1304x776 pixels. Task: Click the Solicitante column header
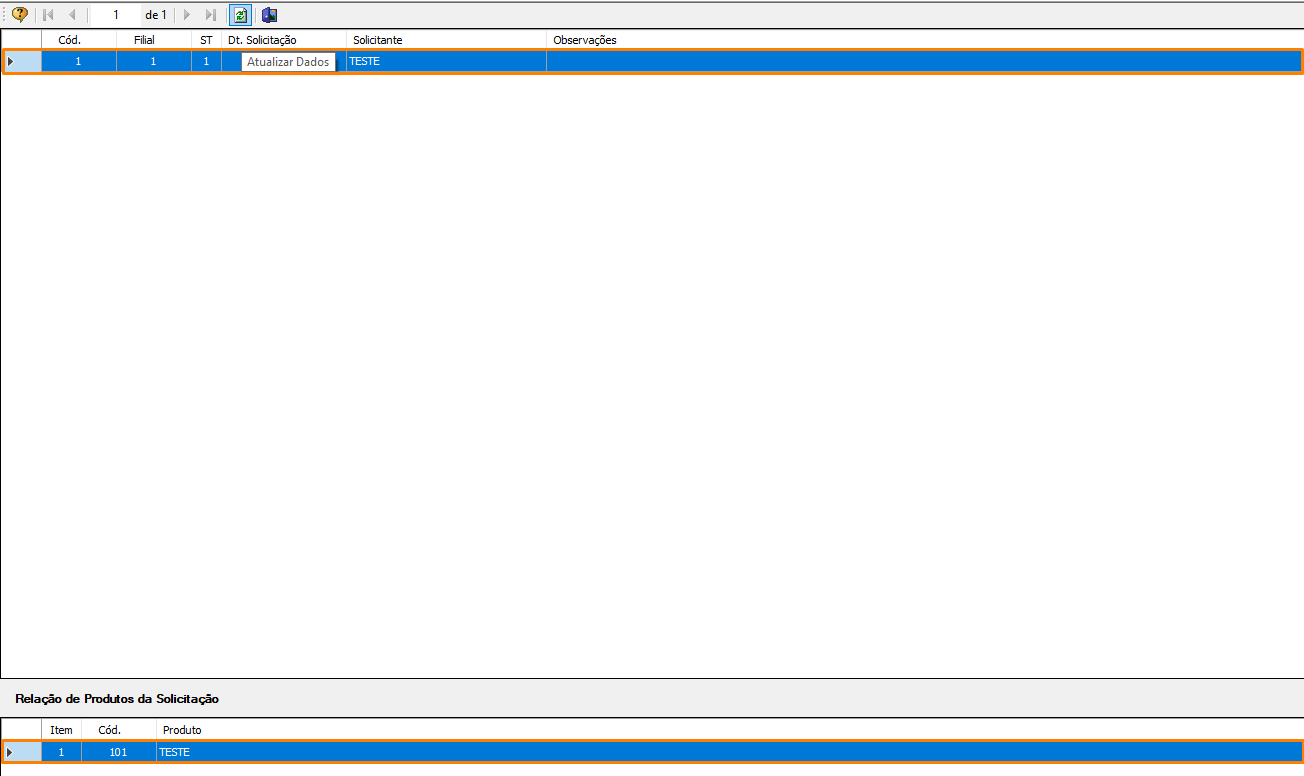click(x=378, y=40)
